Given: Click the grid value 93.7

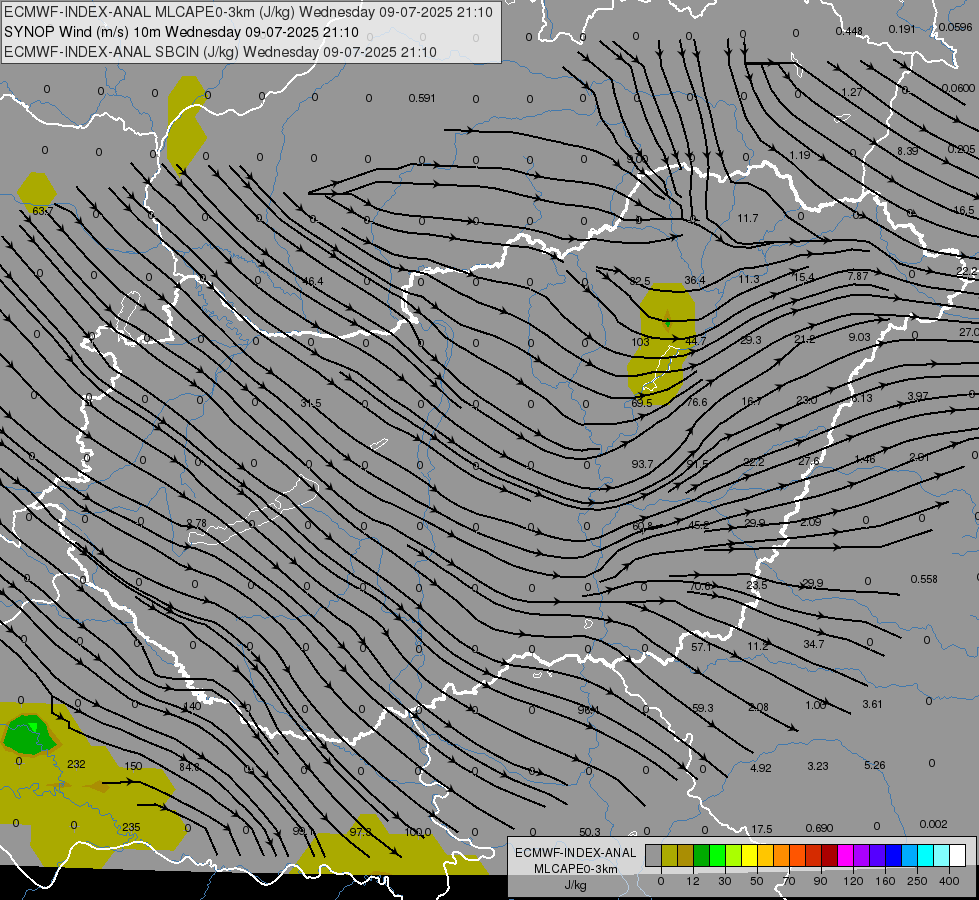Looking at the screenshot, I should pyautogui.click(x=642, y=463).
